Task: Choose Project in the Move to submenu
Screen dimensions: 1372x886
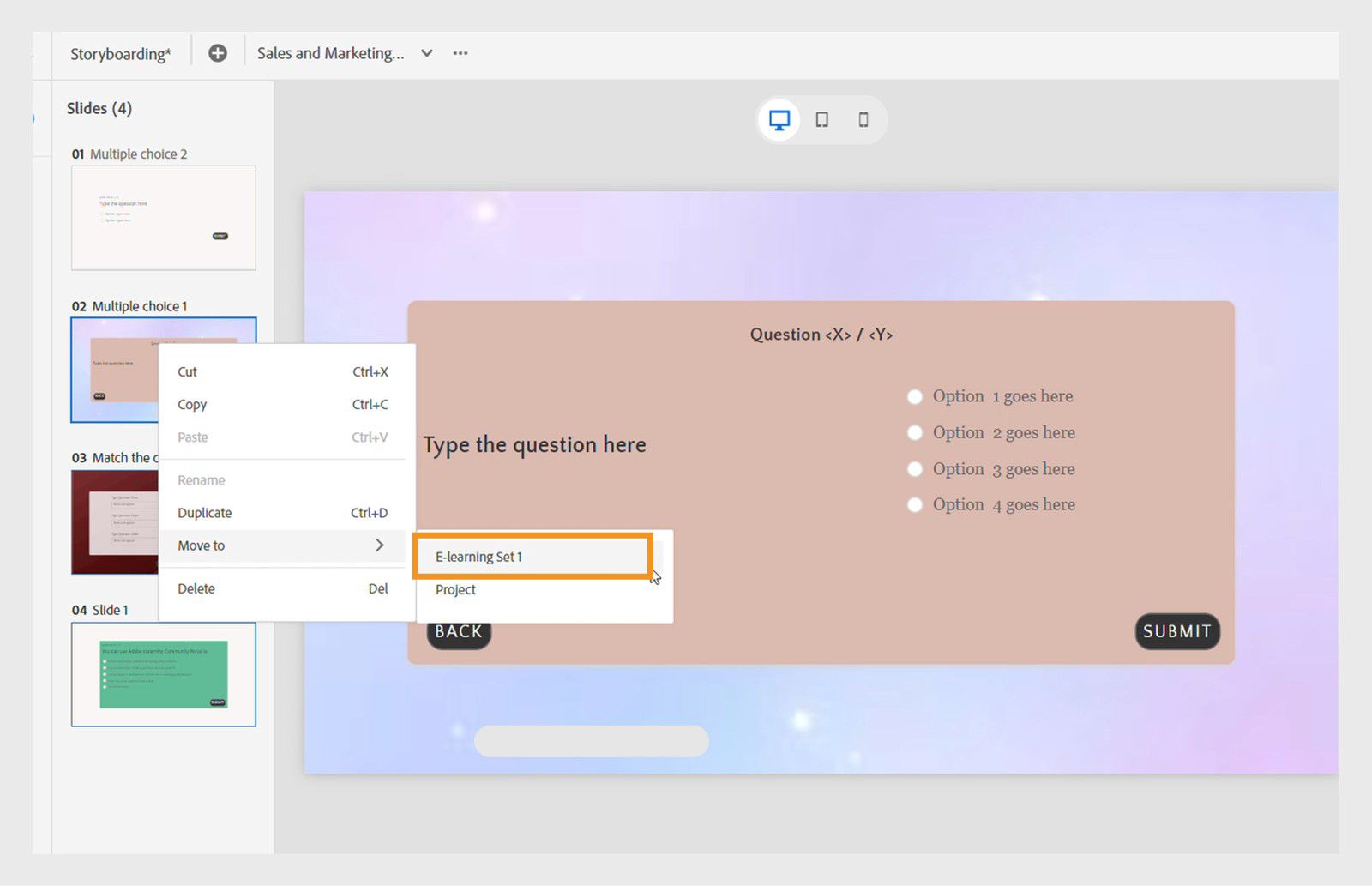Action: [455, 589]
